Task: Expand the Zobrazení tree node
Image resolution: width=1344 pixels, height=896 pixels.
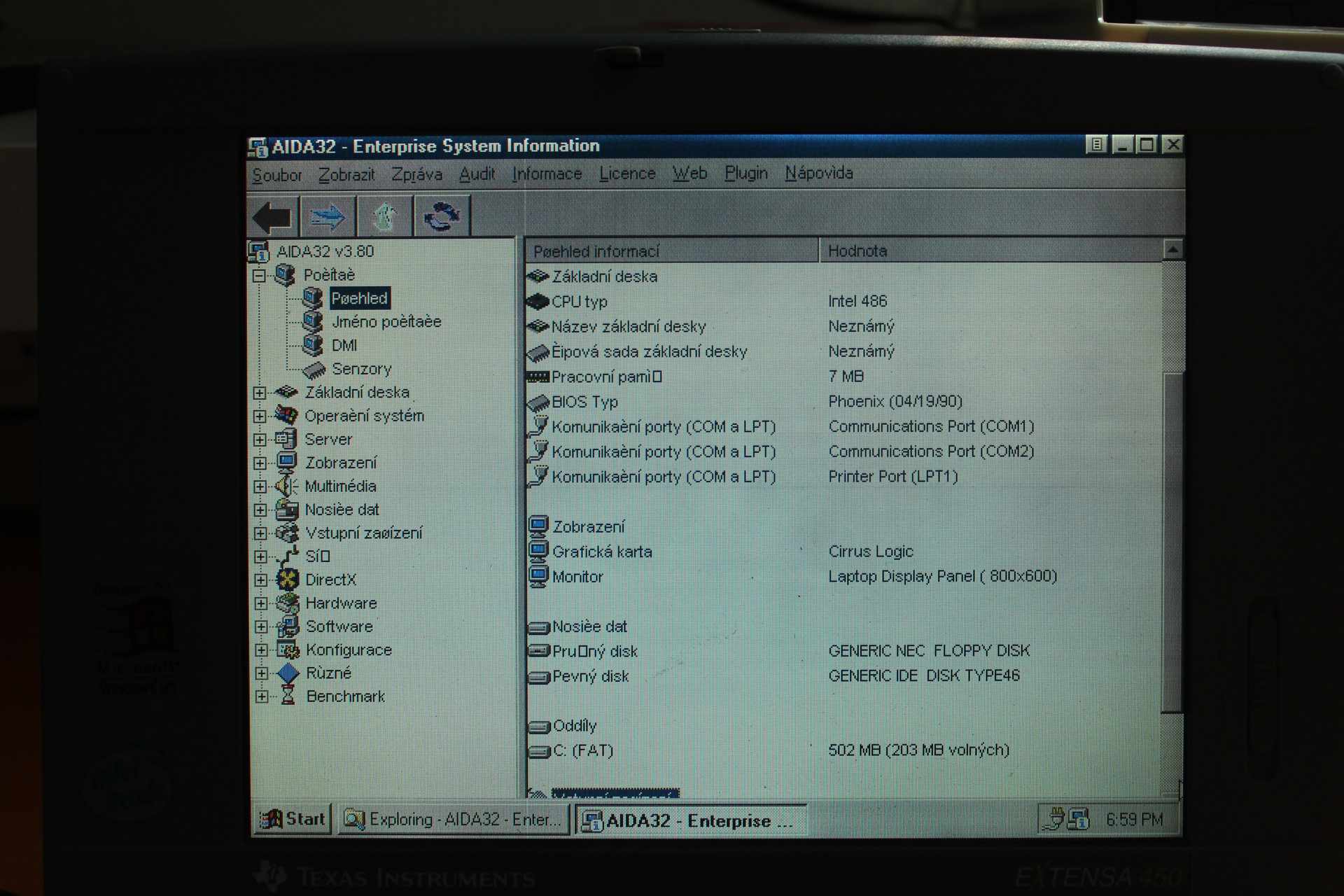Action: (x=260, y=463)
